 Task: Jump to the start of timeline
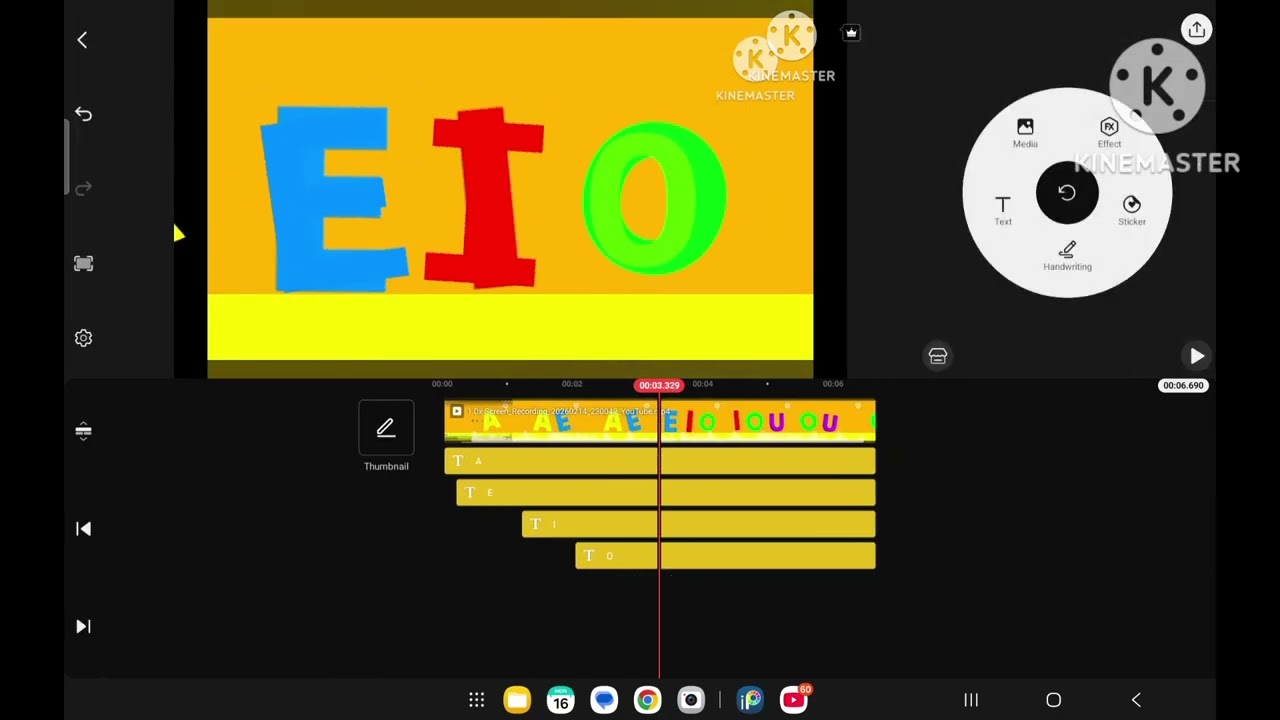pos(83,529)
